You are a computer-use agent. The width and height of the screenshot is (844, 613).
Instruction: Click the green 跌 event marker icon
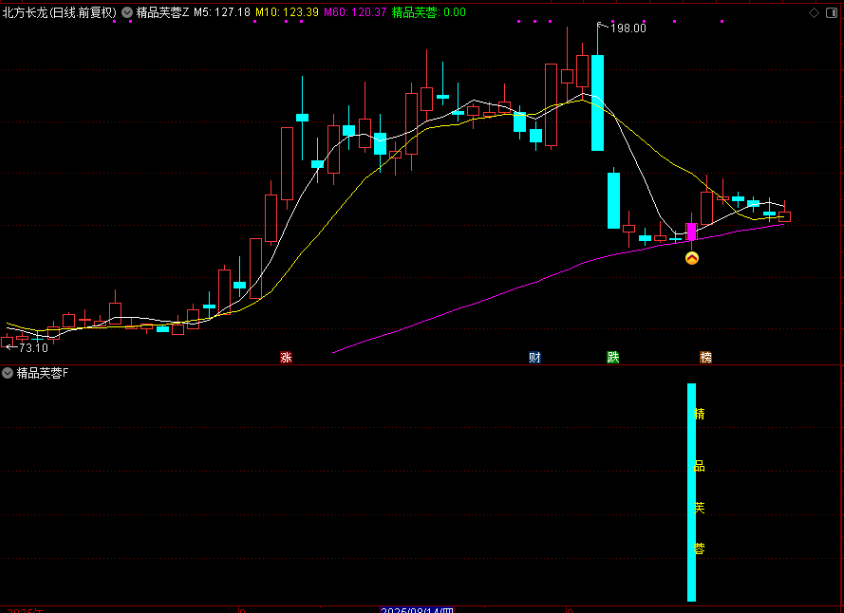(613, 357)
